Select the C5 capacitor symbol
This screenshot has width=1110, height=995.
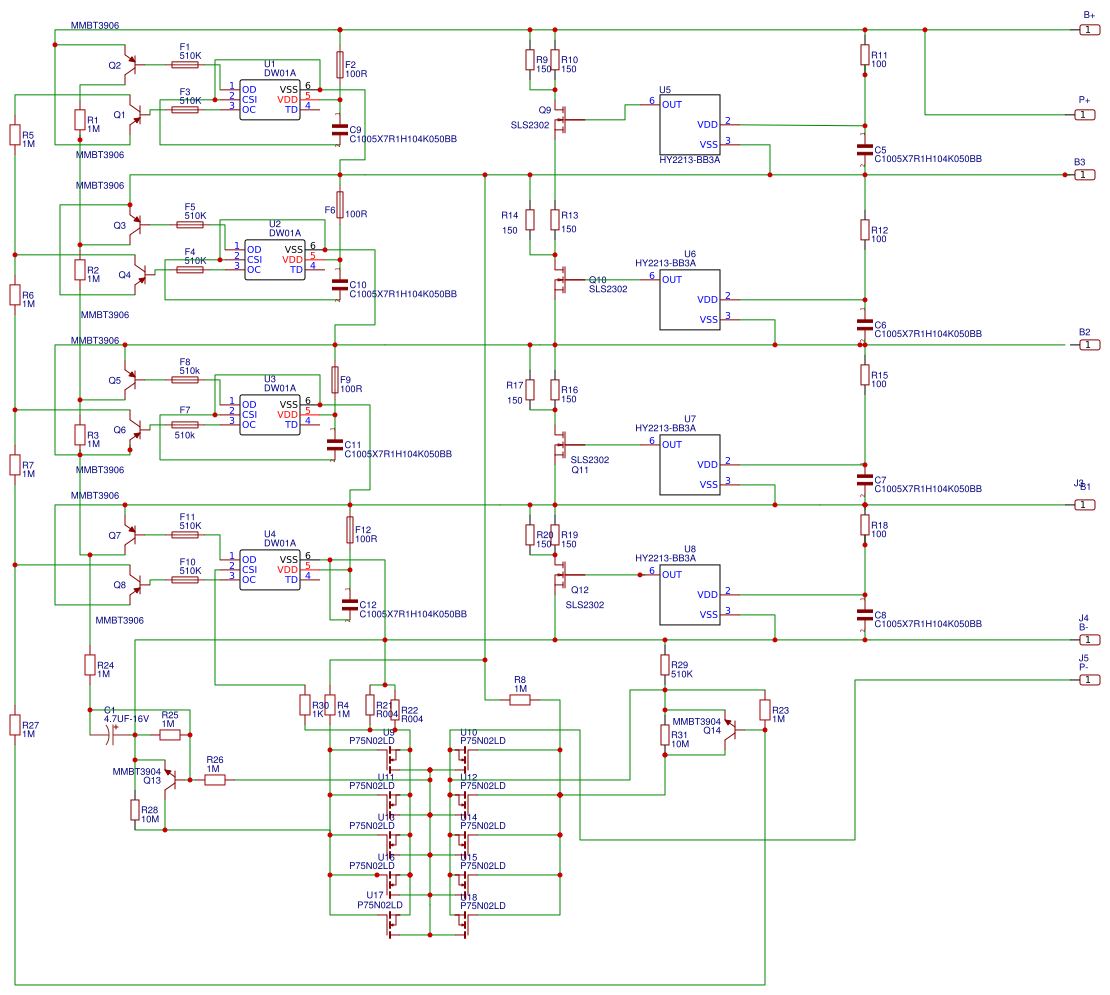(864, 149)
